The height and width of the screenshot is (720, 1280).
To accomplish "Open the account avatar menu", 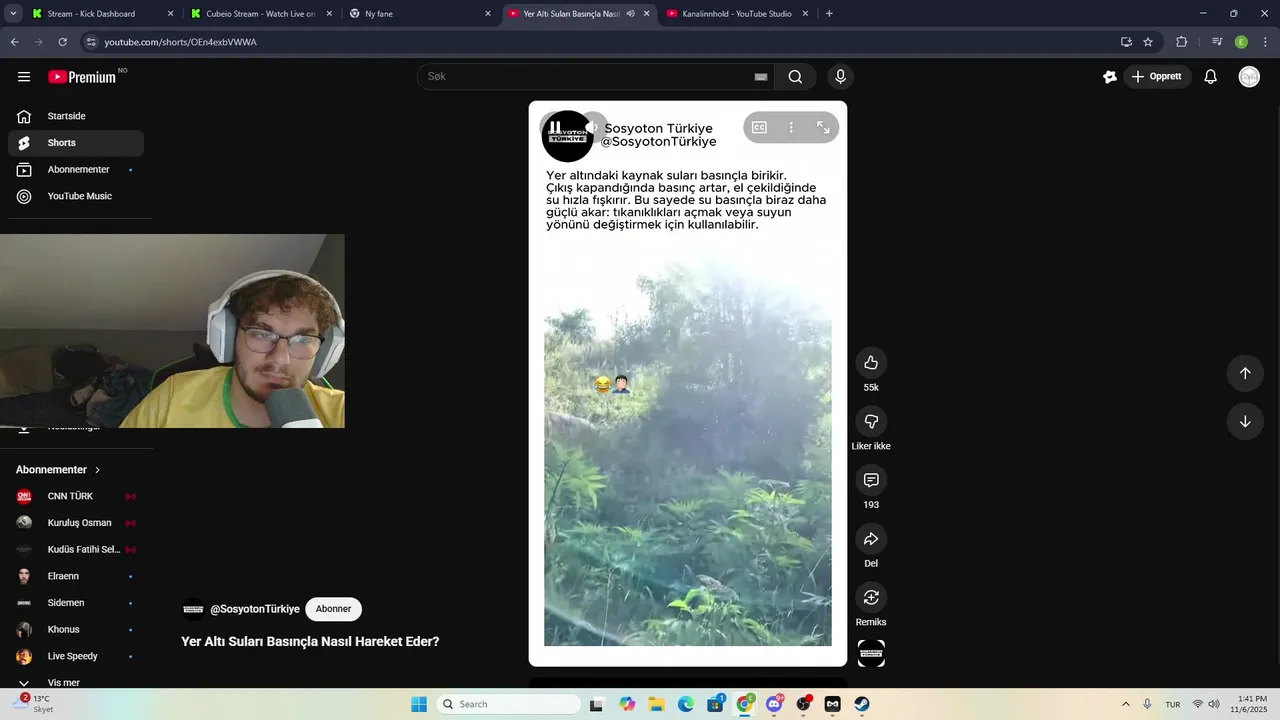I will (1249, 77).
